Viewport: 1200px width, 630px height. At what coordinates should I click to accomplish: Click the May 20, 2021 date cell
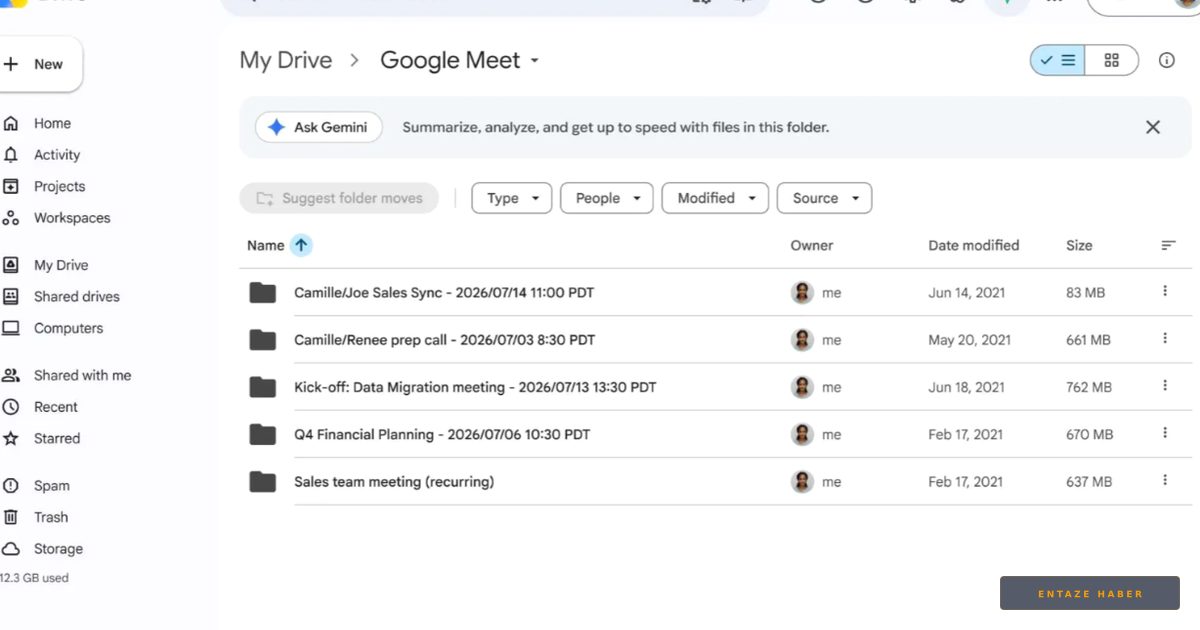pyautogui.click(x=970, y=340)
